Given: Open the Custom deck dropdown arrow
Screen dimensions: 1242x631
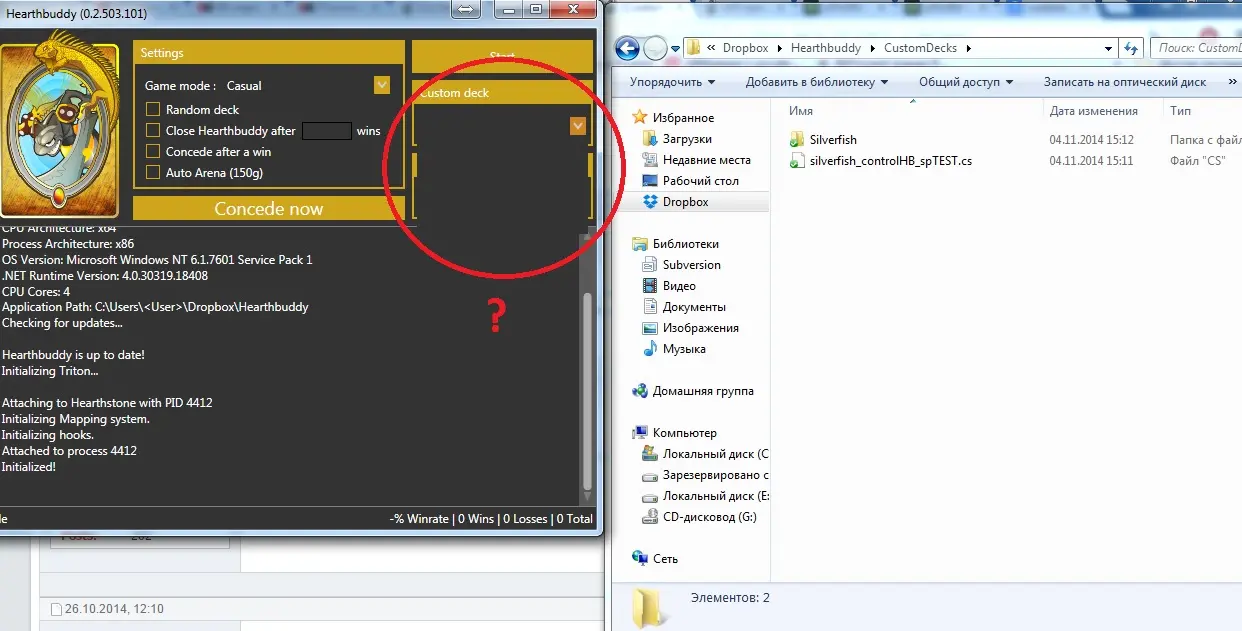Looking at the screenshot, I should [577, 126].
